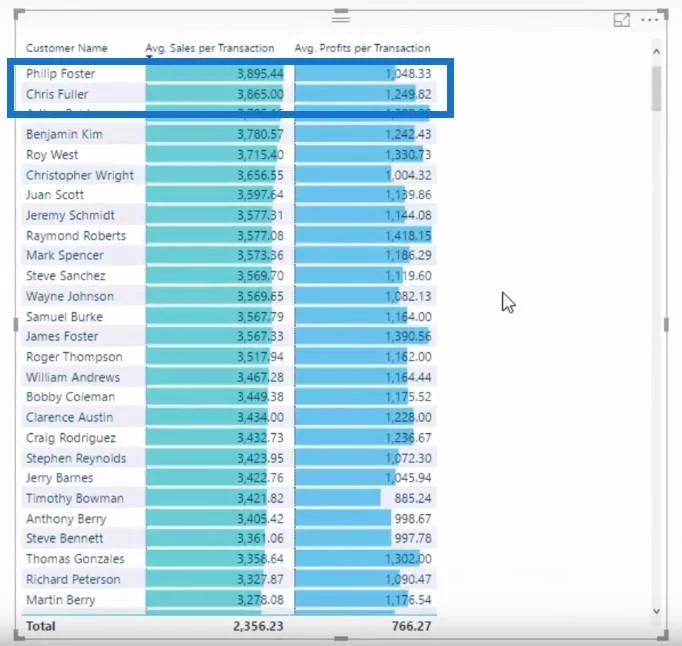Viewport: 682px width, 646px height.
Task: Click the vertical scrollbar thumb
Action: 656,88
